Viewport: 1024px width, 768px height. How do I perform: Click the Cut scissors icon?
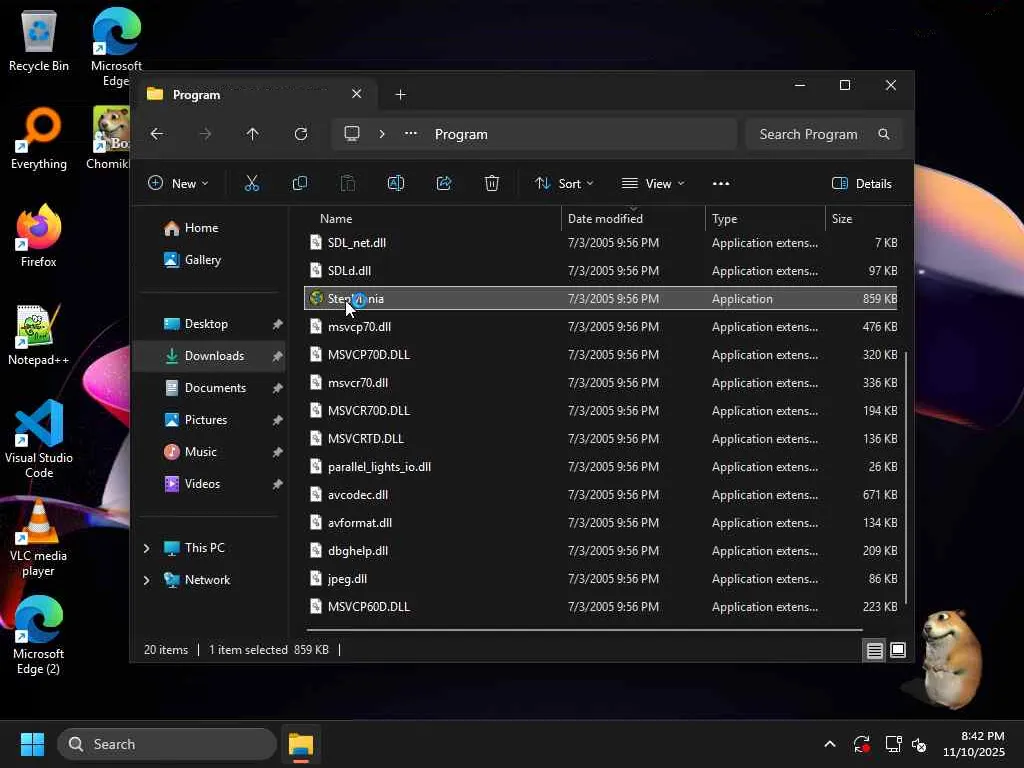pyautogui.click(x=252, y=183)
